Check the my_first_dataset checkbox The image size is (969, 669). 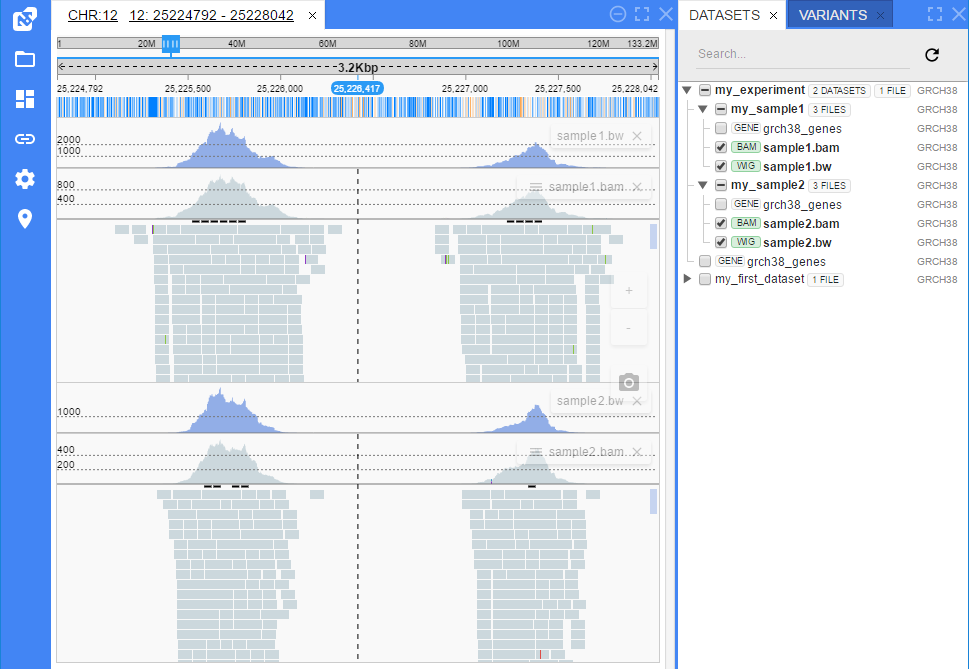pyautogui.click(x=705, y=279)
